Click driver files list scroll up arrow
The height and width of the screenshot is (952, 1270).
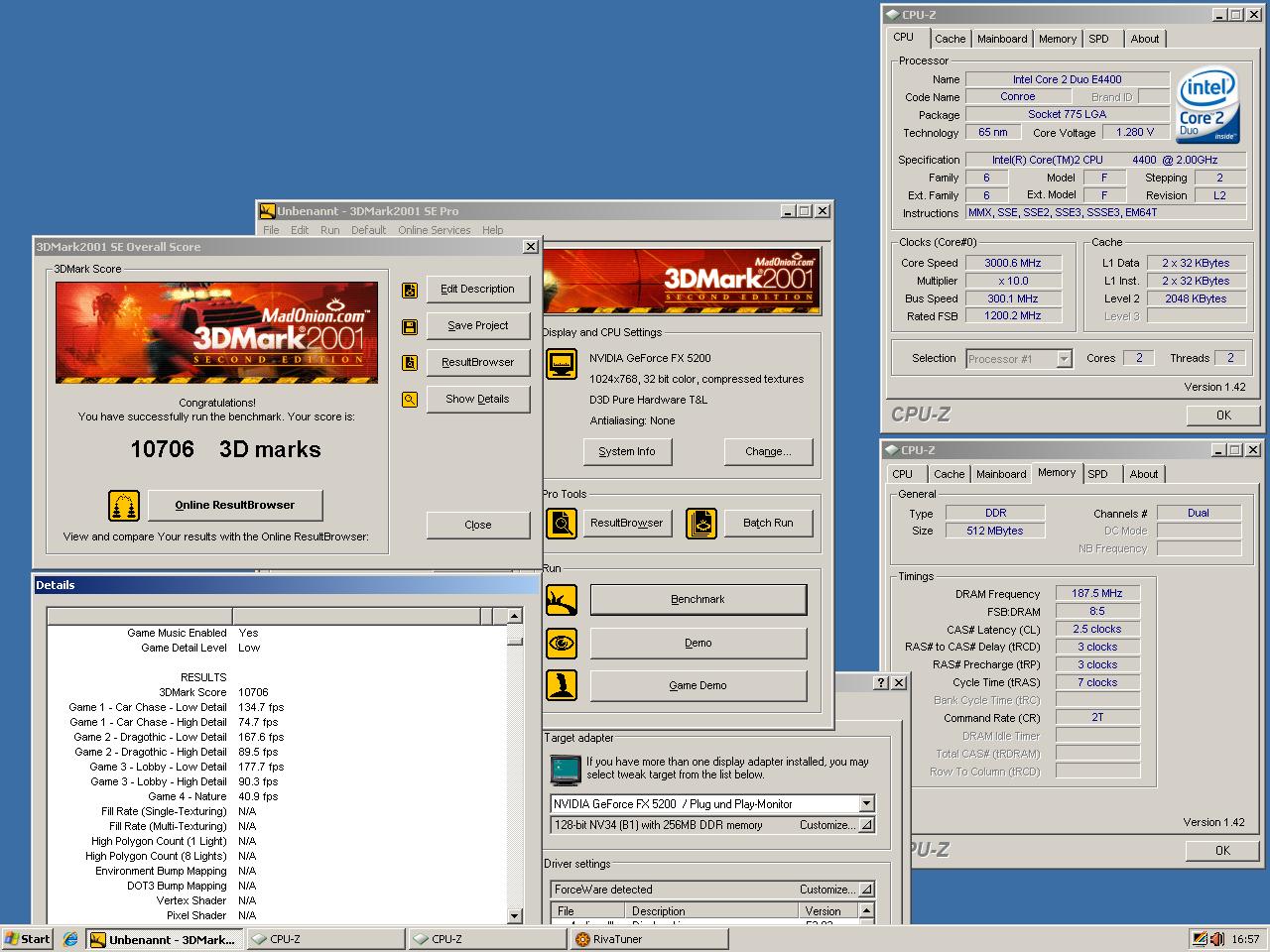click(x=867, y=911)
